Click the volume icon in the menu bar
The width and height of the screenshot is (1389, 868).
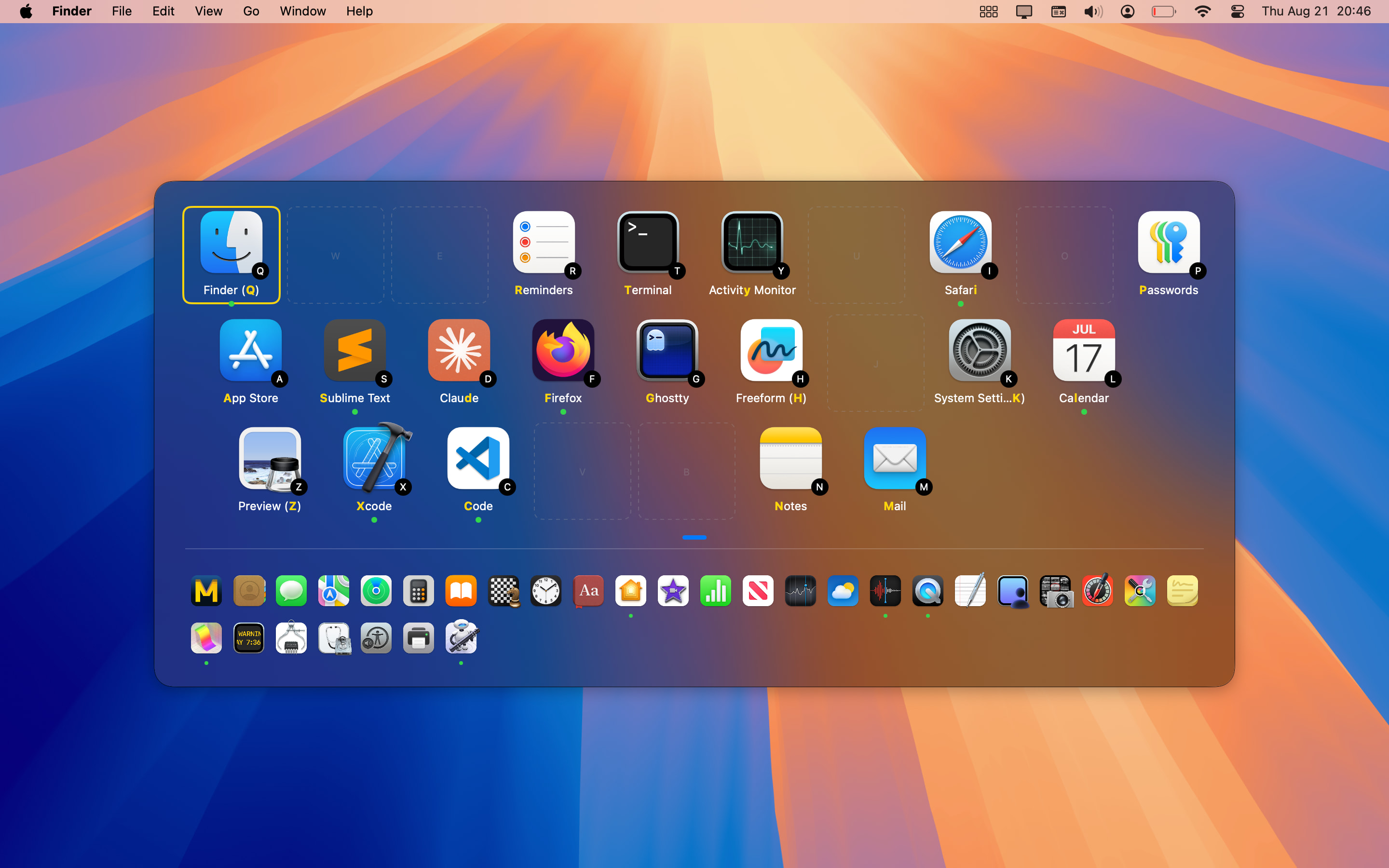pos(1092,11)
